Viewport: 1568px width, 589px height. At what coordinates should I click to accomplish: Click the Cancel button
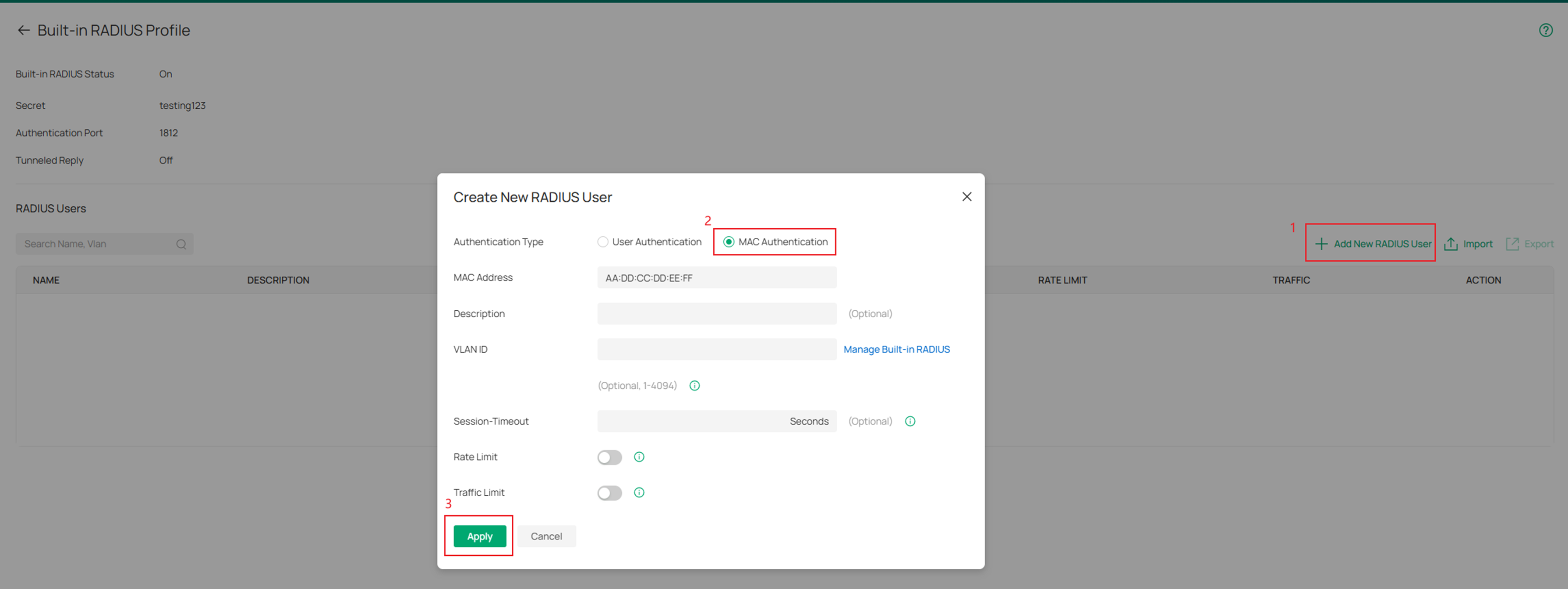click(x=547, y=536)
